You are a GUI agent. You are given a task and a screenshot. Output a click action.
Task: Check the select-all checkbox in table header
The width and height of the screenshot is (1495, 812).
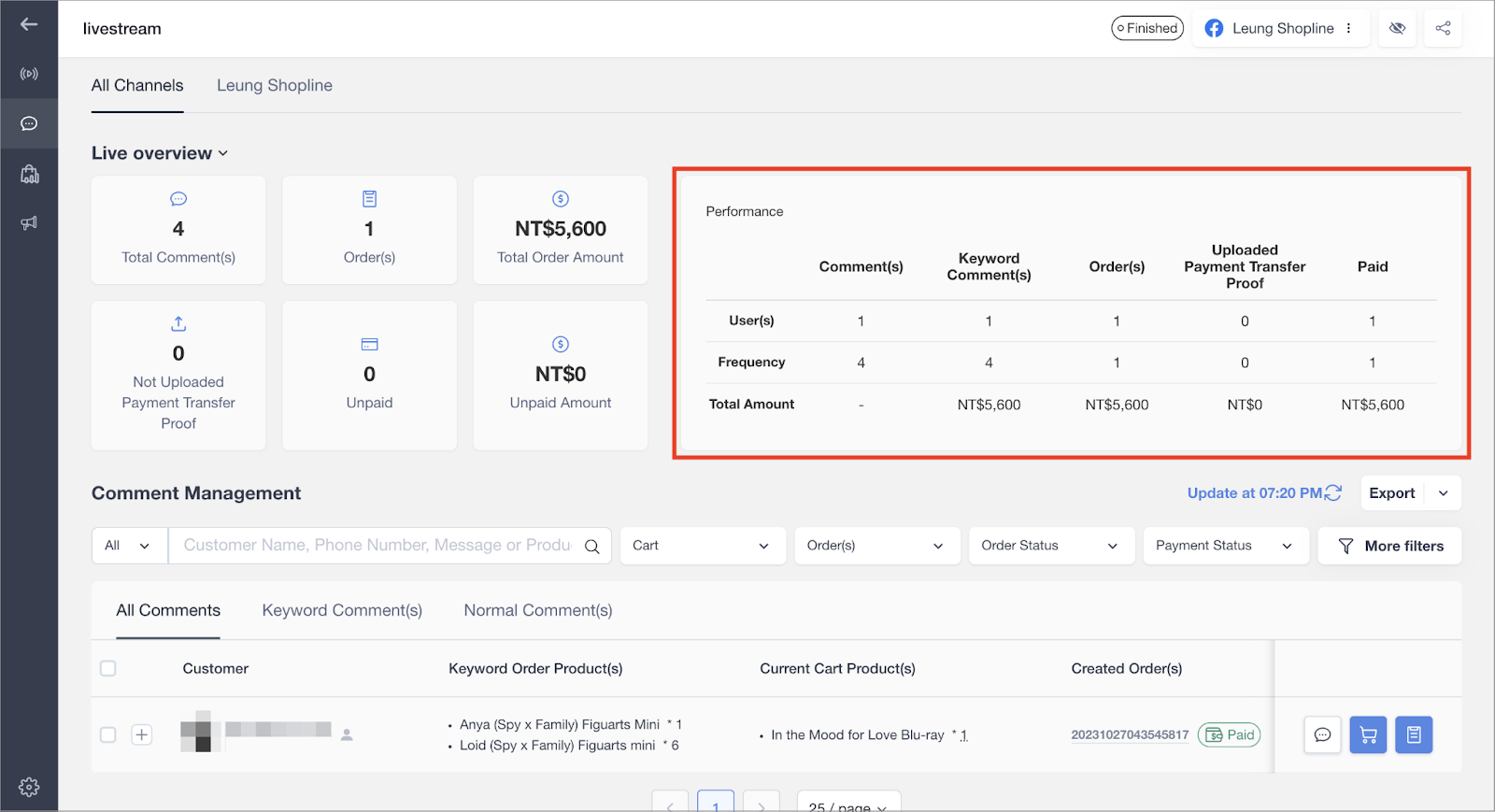[x=108, y=668]
